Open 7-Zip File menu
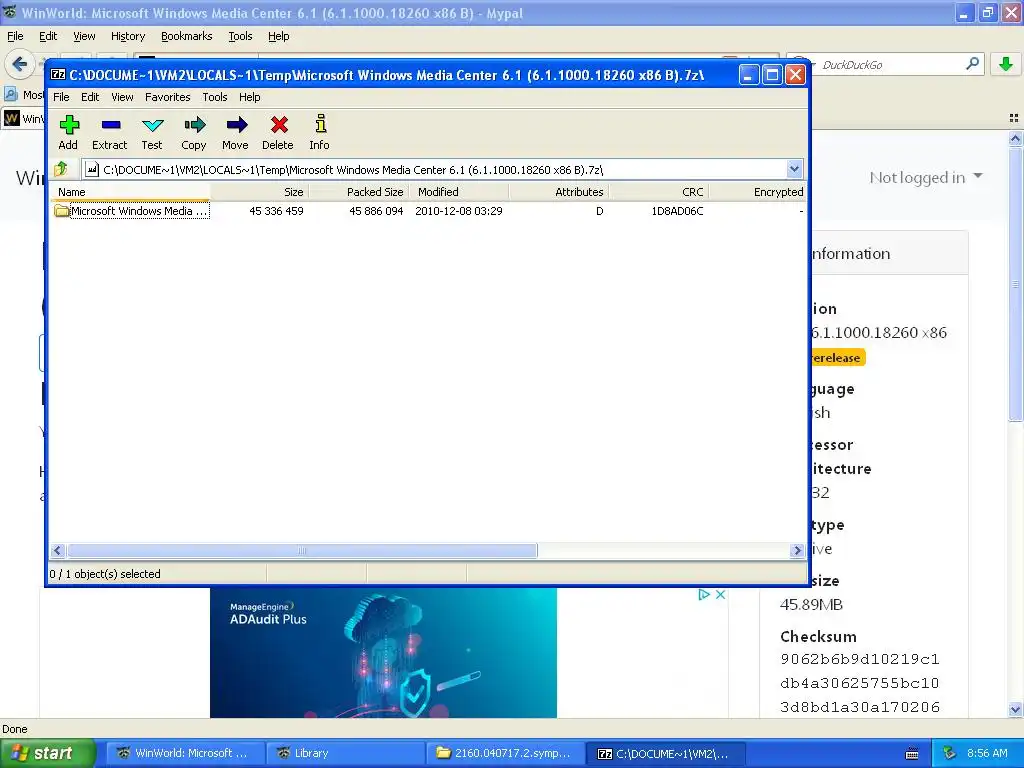Viewport: 1024px width, 768px height. 61,97
